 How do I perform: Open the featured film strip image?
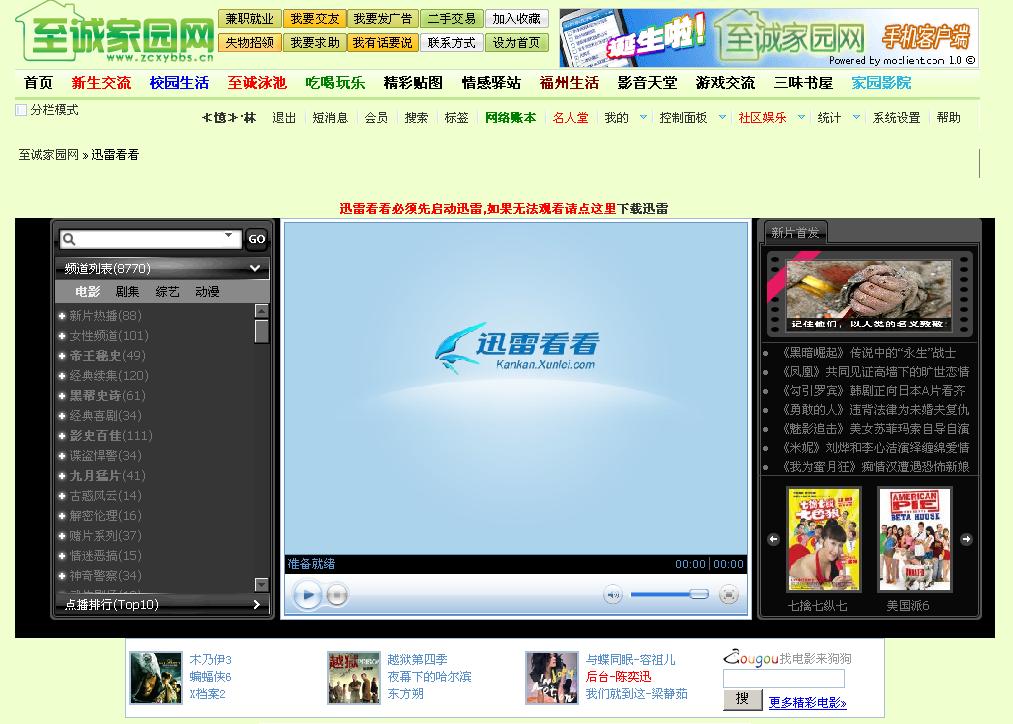[x=869, y=295]
